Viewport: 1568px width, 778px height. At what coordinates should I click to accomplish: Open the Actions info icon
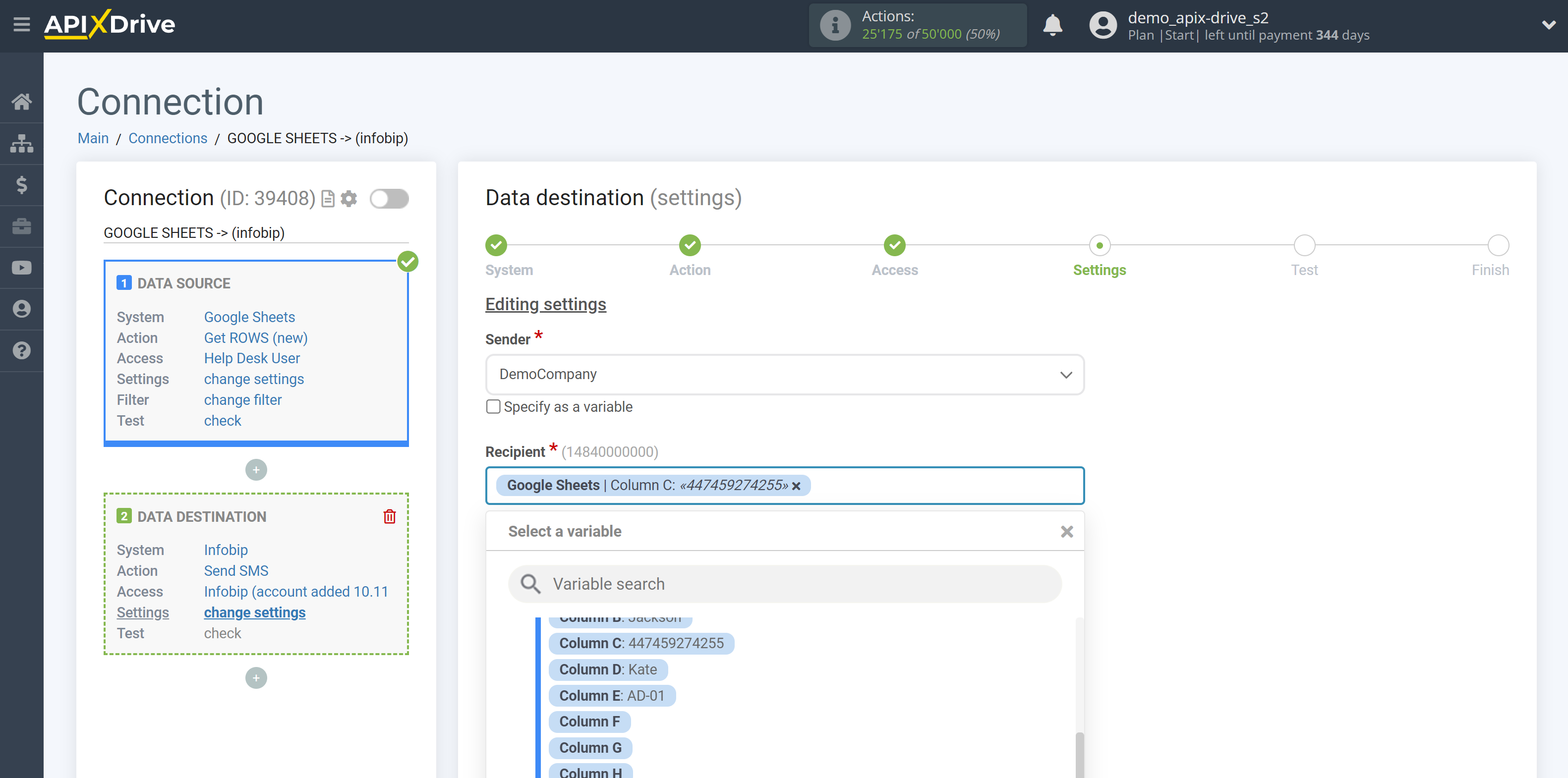tap(834, 25)
